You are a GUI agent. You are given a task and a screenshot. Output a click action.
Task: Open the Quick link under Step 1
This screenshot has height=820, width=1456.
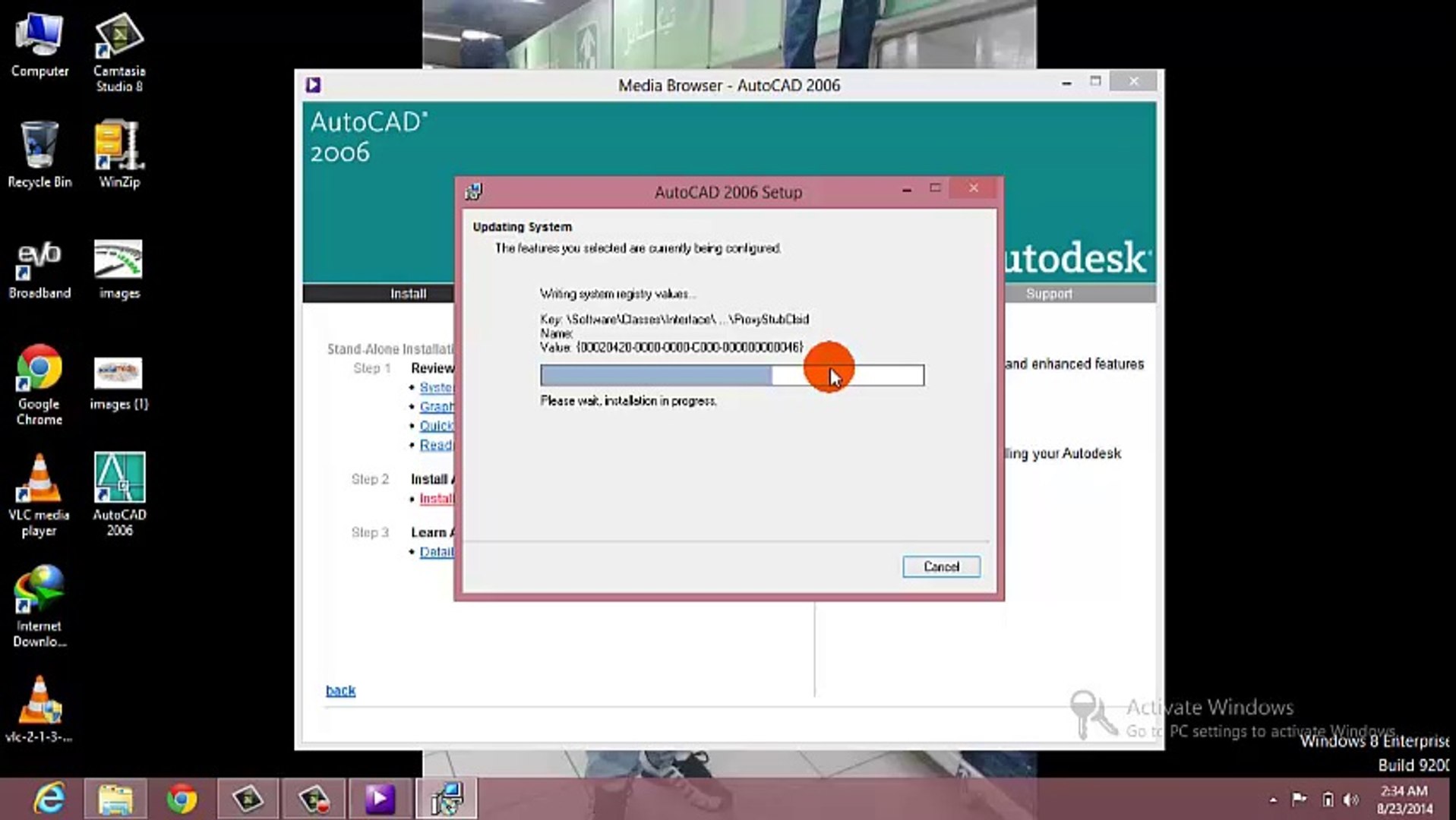[436, 425]
